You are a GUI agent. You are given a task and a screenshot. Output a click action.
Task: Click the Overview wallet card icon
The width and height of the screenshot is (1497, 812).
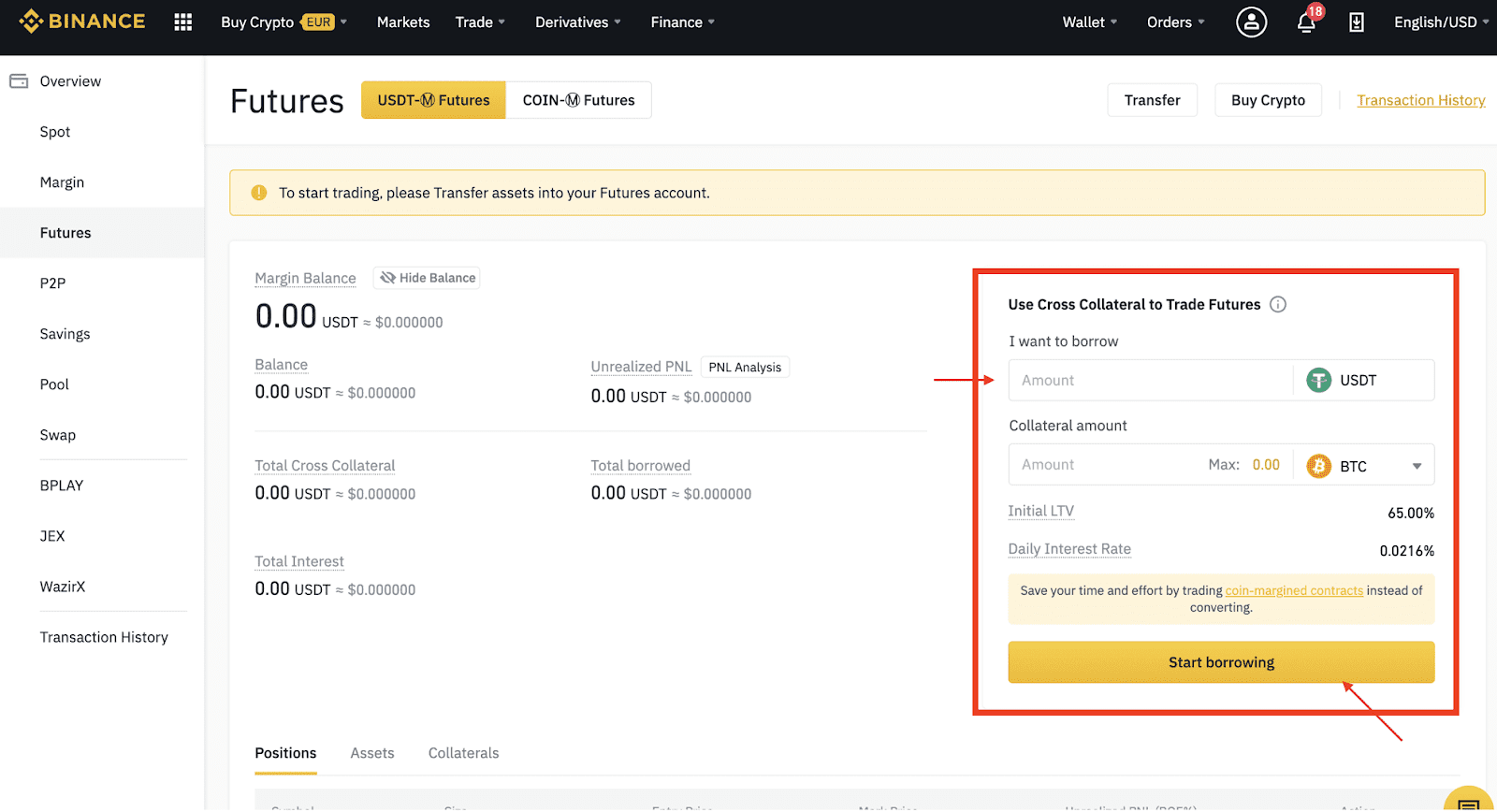[x=19, y=81]
